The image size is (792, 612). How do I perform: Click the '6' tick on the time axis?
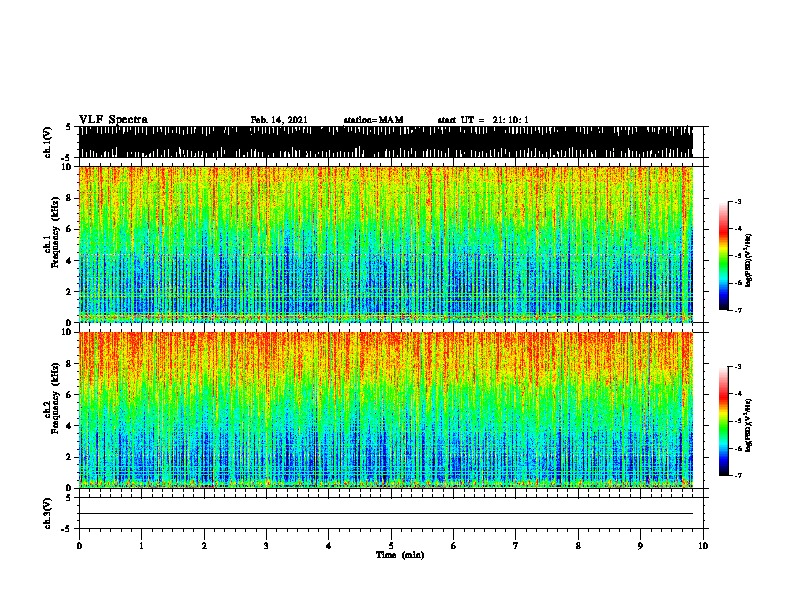[x=454, y=545]
